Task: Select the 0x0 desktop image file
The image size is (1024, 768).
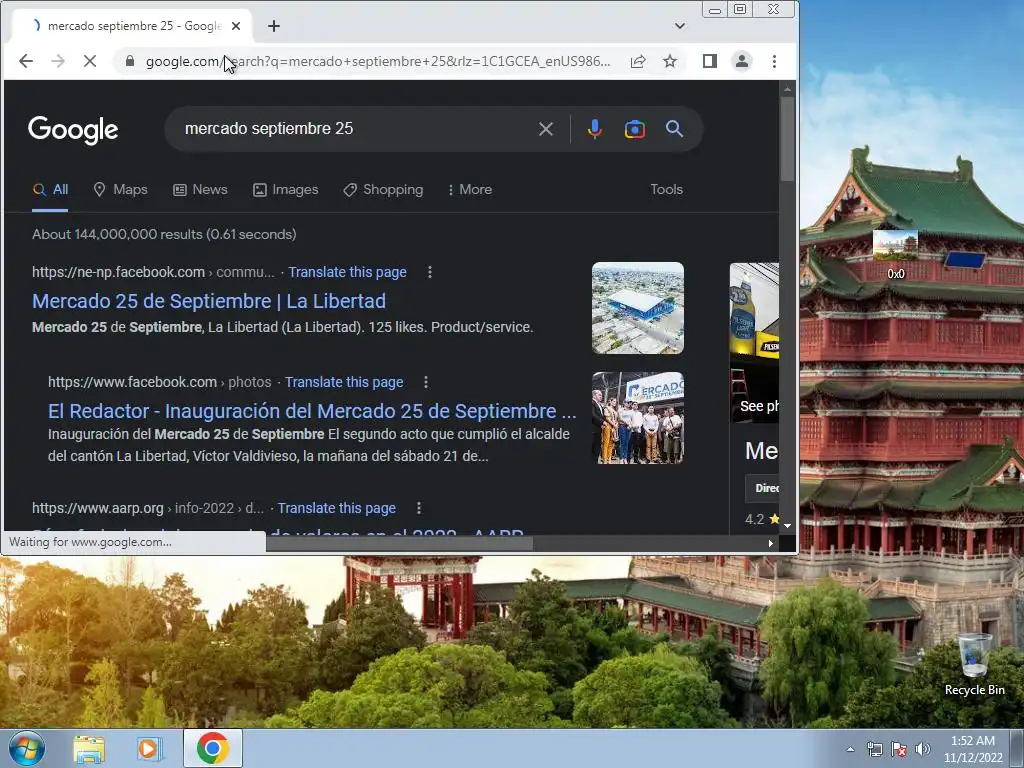Action: [x=895, y=255]
